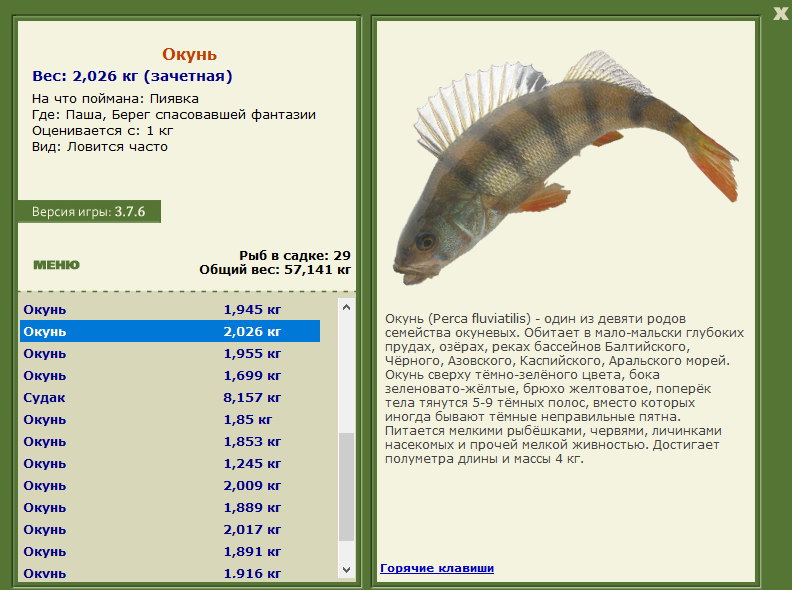Click the Вес: 2,026 кг (зачетная) text
This screenshot has width=792, height=590.
[x=132, y=76]
